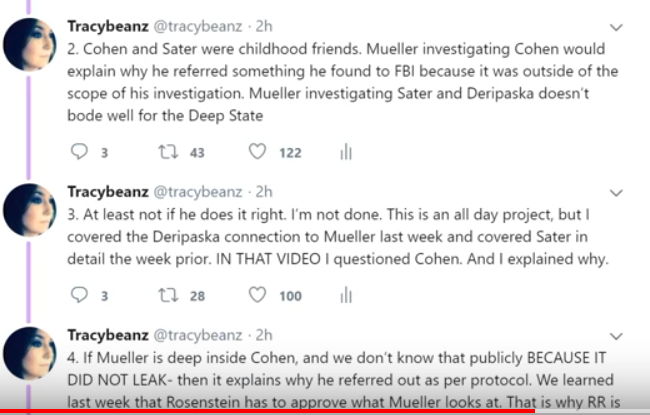Click the avatar beside tweet 4

(31, 355)
